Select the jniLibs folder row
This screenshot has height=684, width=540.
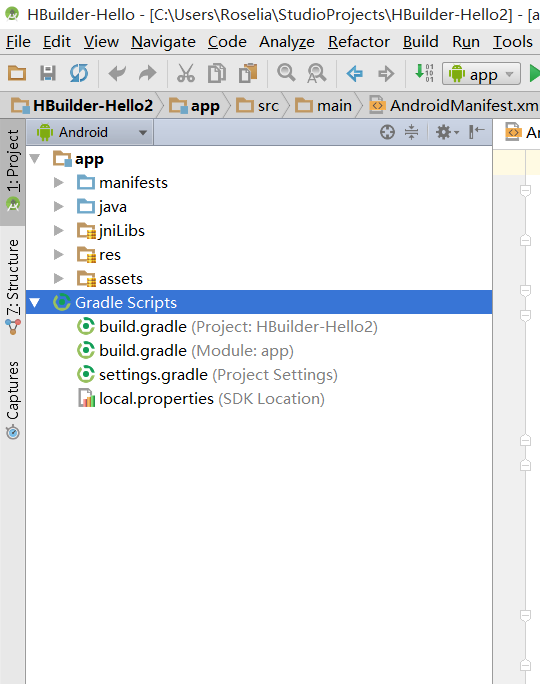(x=259, y=230)
